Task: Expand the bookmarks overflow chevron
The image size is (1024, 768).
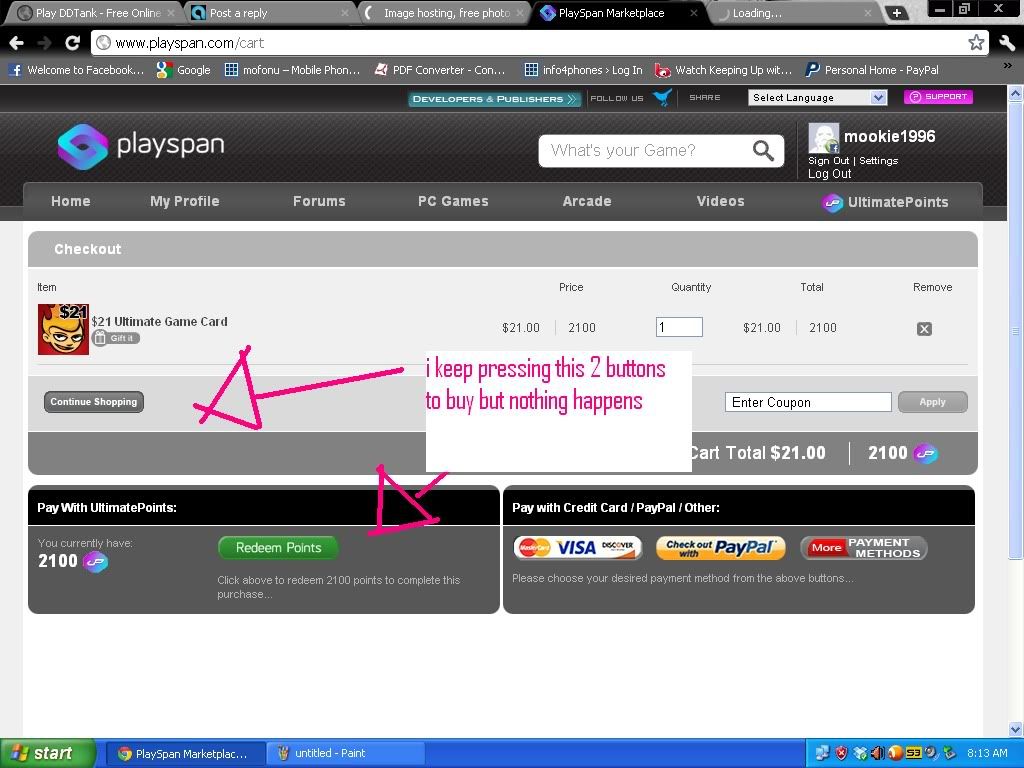Action: pos(1007,65)
